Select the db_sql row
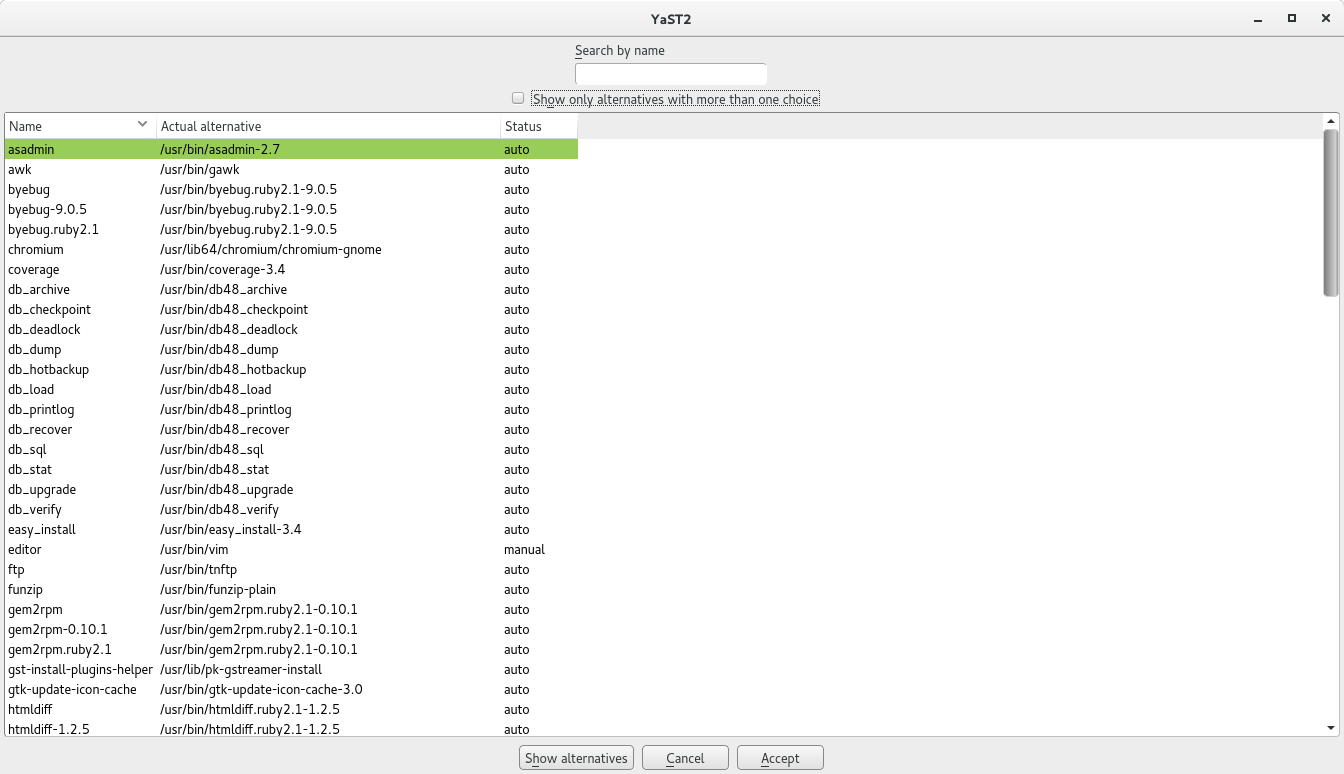This screenshot has width=1344, height=774. (291, 449)
